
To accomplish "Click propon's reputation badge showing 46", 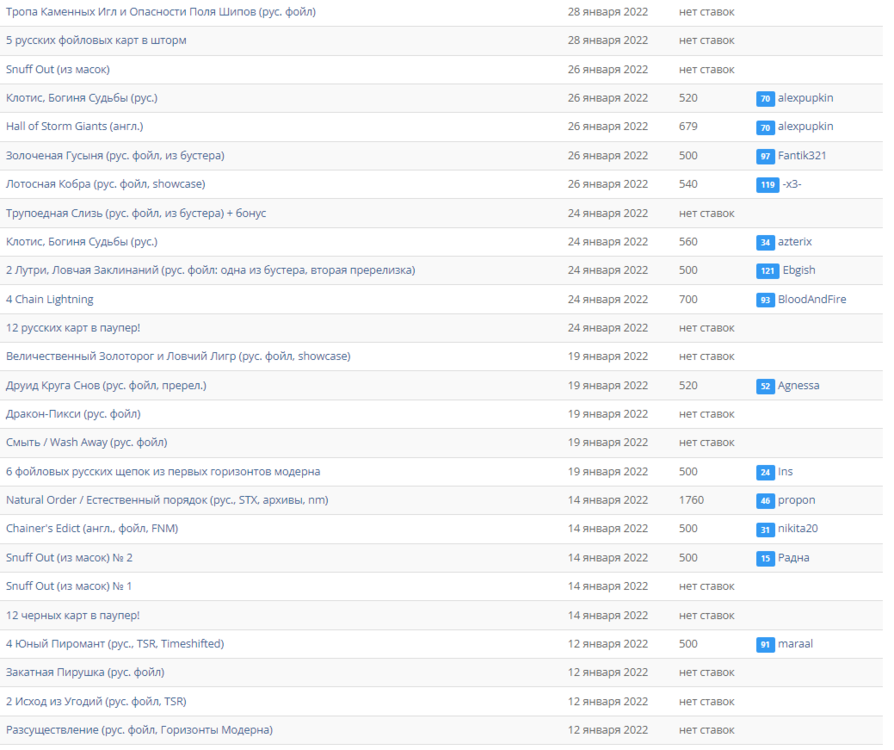I will coord(765,500).
